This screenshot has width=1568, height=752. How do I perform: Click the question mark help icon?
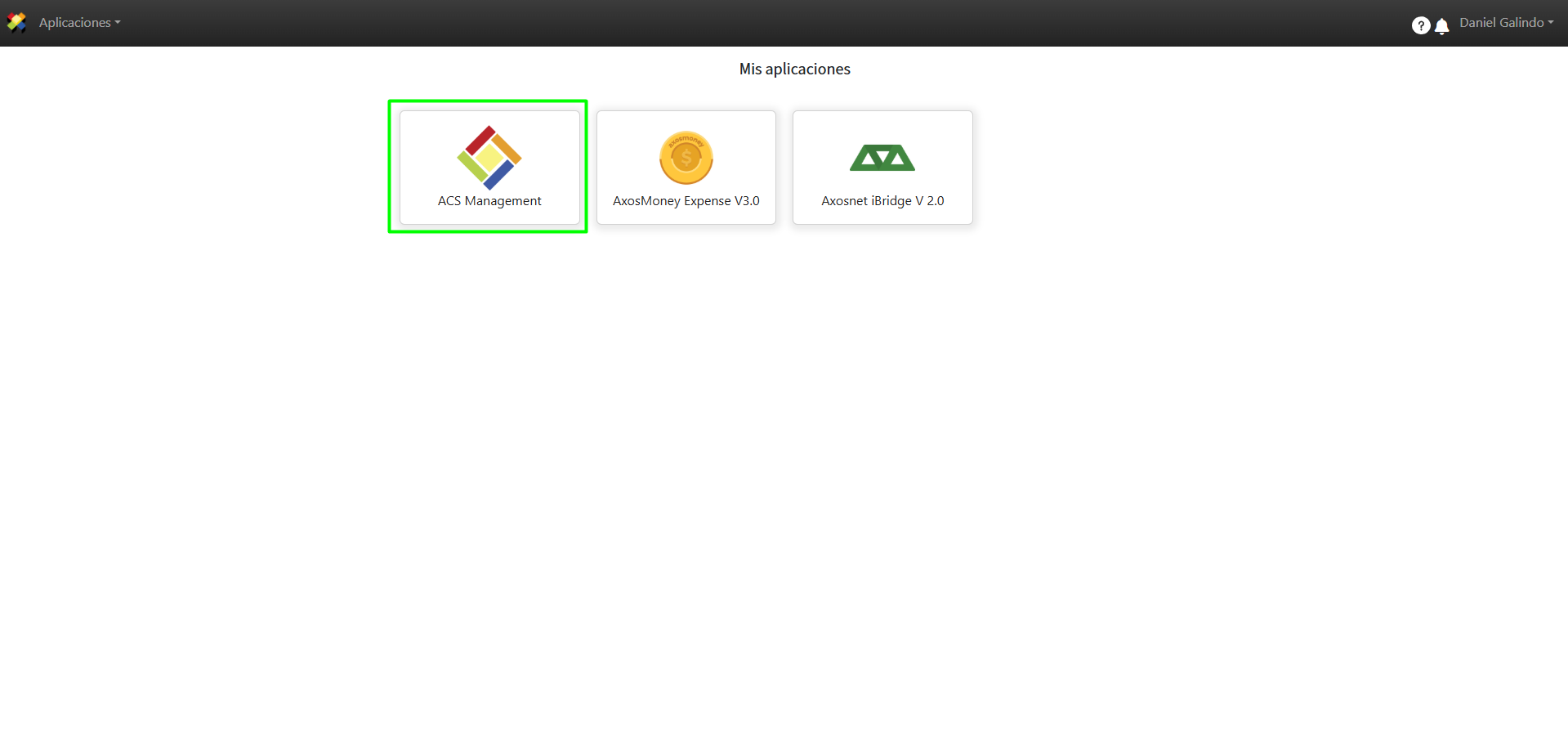(x=1421, y=25)
